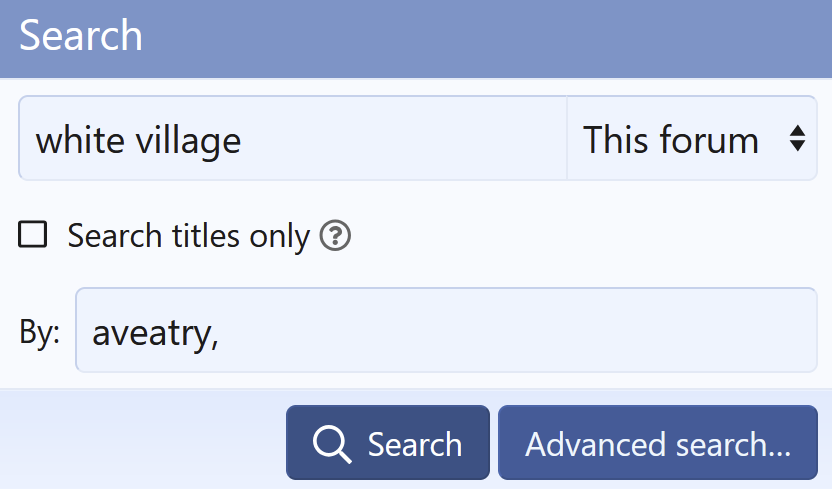The image size is (832, 489).
Task: Click the magnifying glass icon on Search button
Action: pyautogui.click(x=331, y=443)
